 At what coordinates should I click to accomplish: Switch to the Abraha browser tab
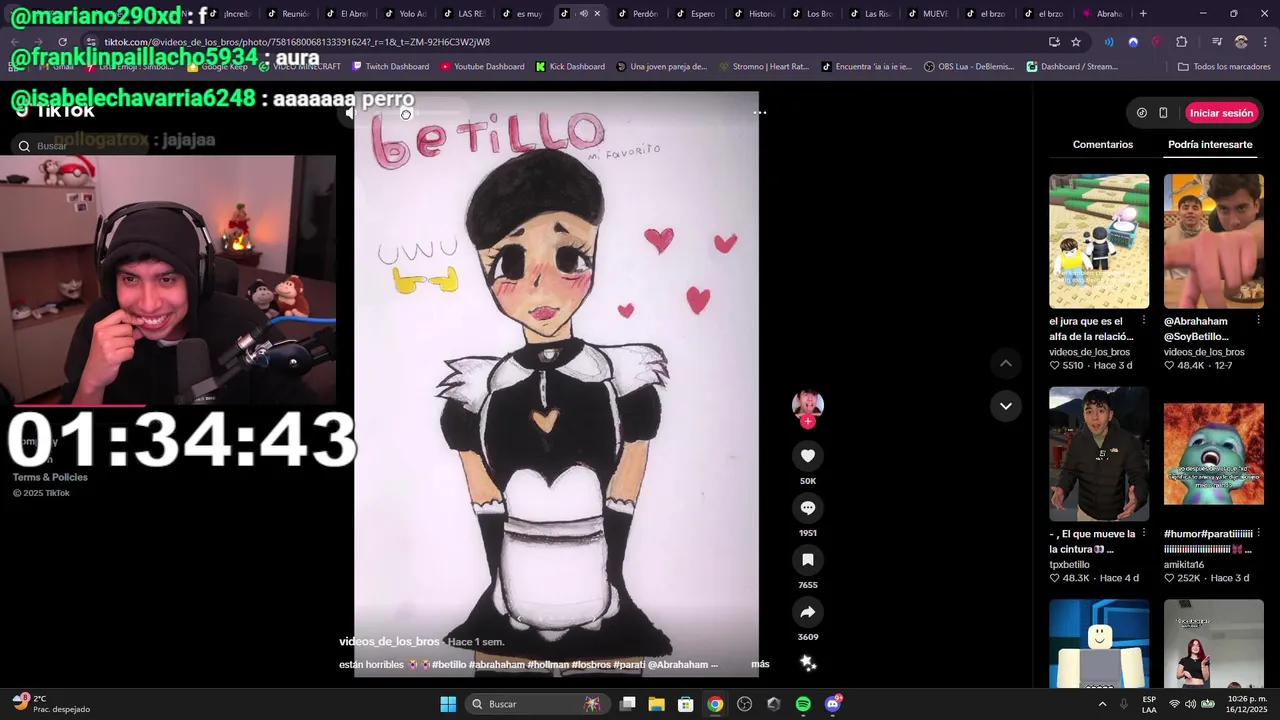point(1103,14)
